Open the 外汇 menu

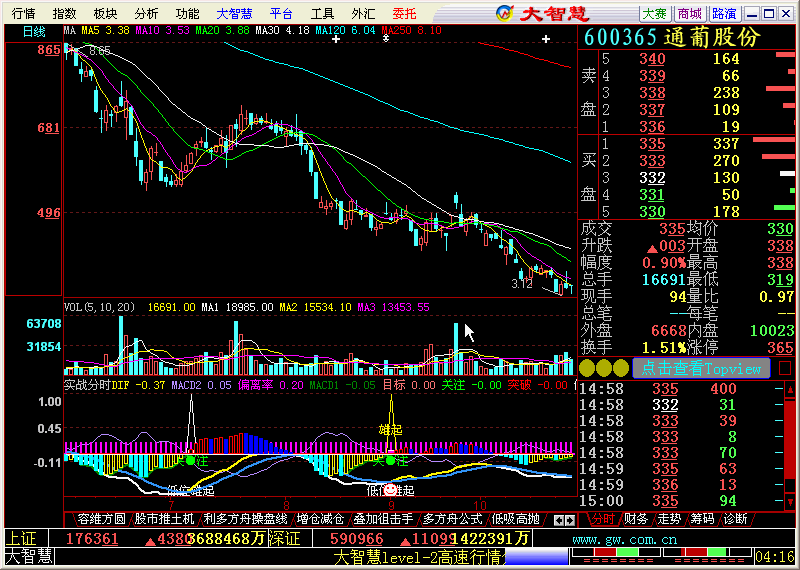click(363, 13)
